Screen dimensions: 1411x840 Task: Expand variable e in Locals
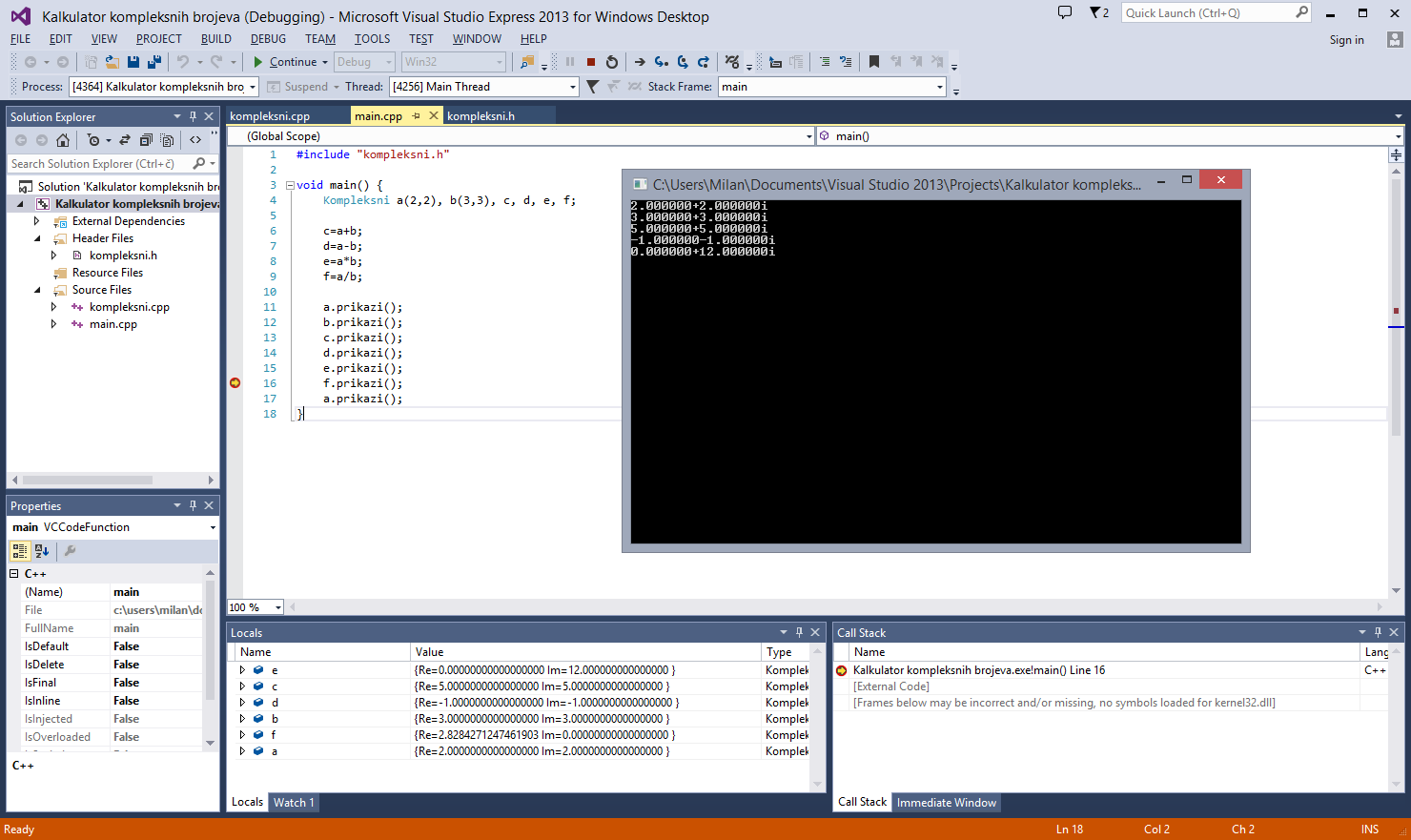242,670
